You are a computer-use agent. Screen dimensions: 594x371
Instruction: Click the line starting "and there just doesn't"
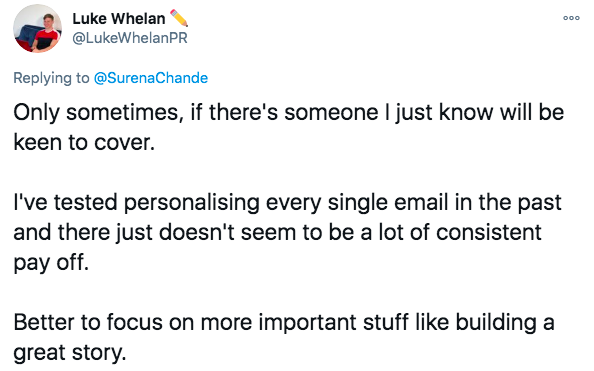click(277, 232)
